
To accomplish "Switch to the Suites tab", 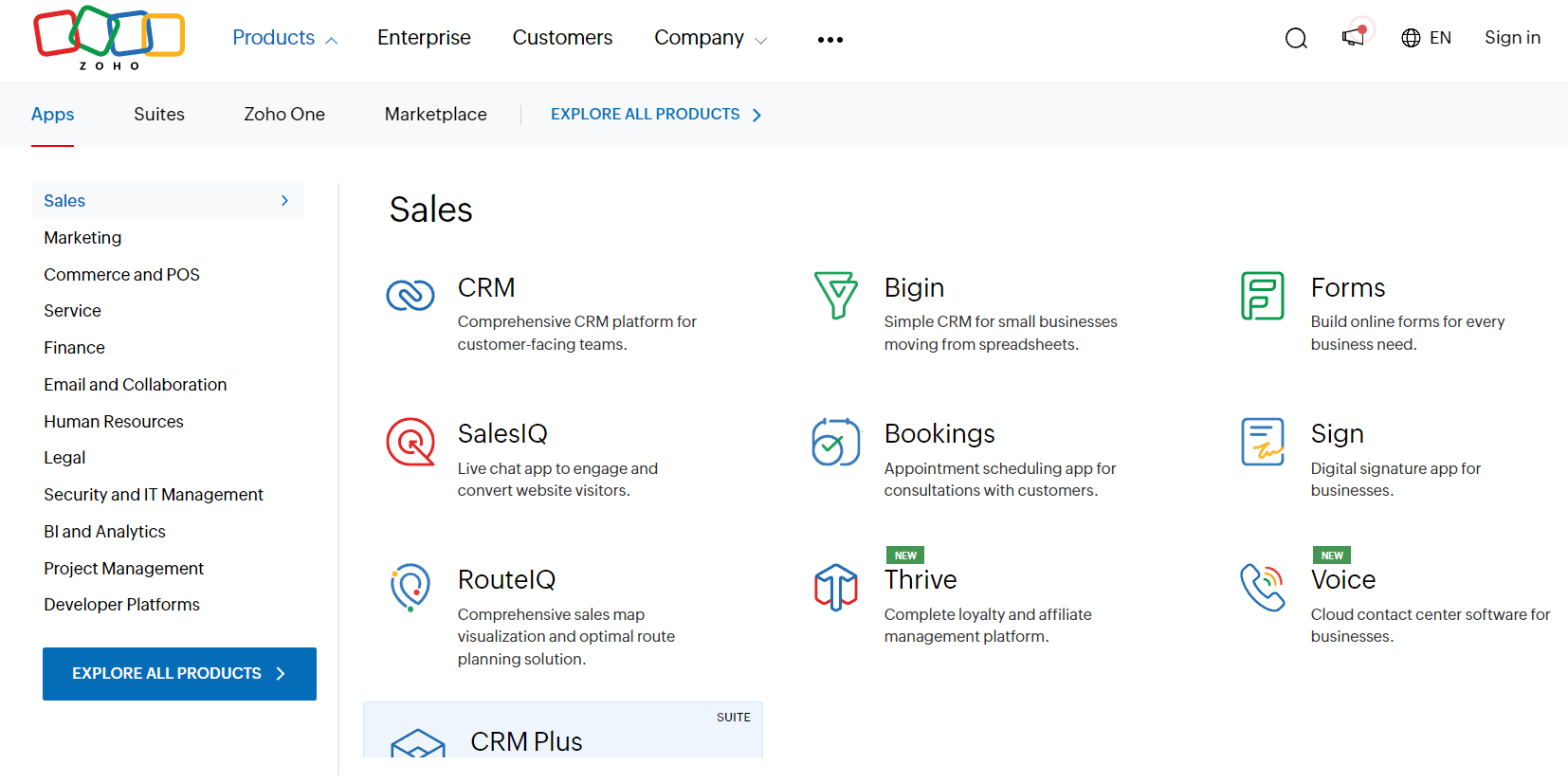I will pos(159,115).
